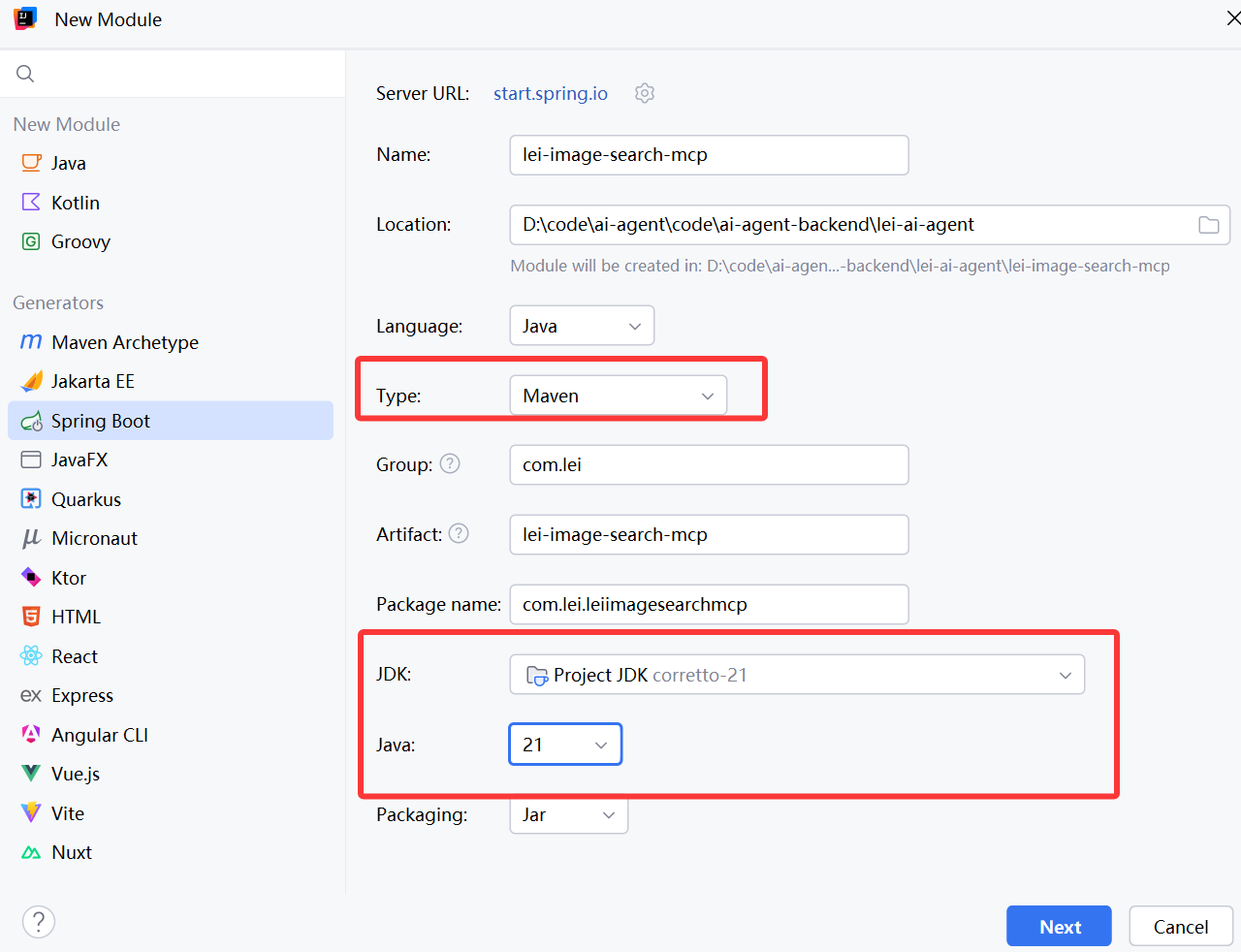Click the Vite icon
Image resolution: width=1241 pixels, height=952 pixels.
[31, 812]
